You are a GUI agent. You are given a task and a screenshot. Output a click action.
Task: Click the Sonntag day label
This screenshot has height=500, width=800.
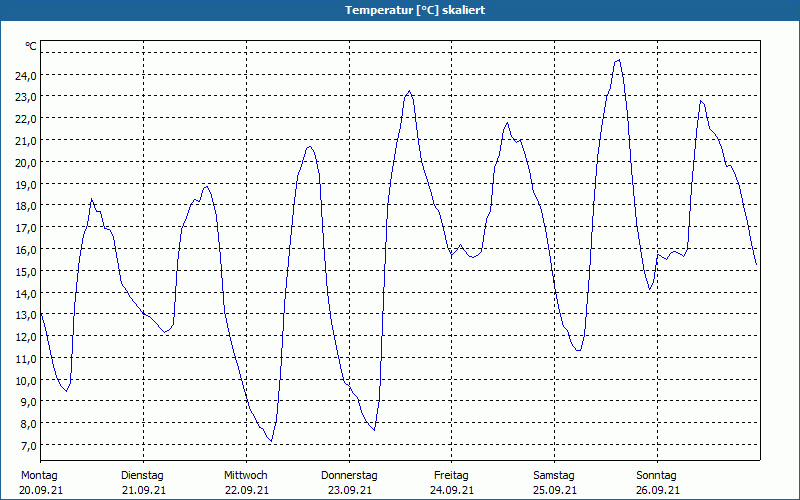pos(657,475)
